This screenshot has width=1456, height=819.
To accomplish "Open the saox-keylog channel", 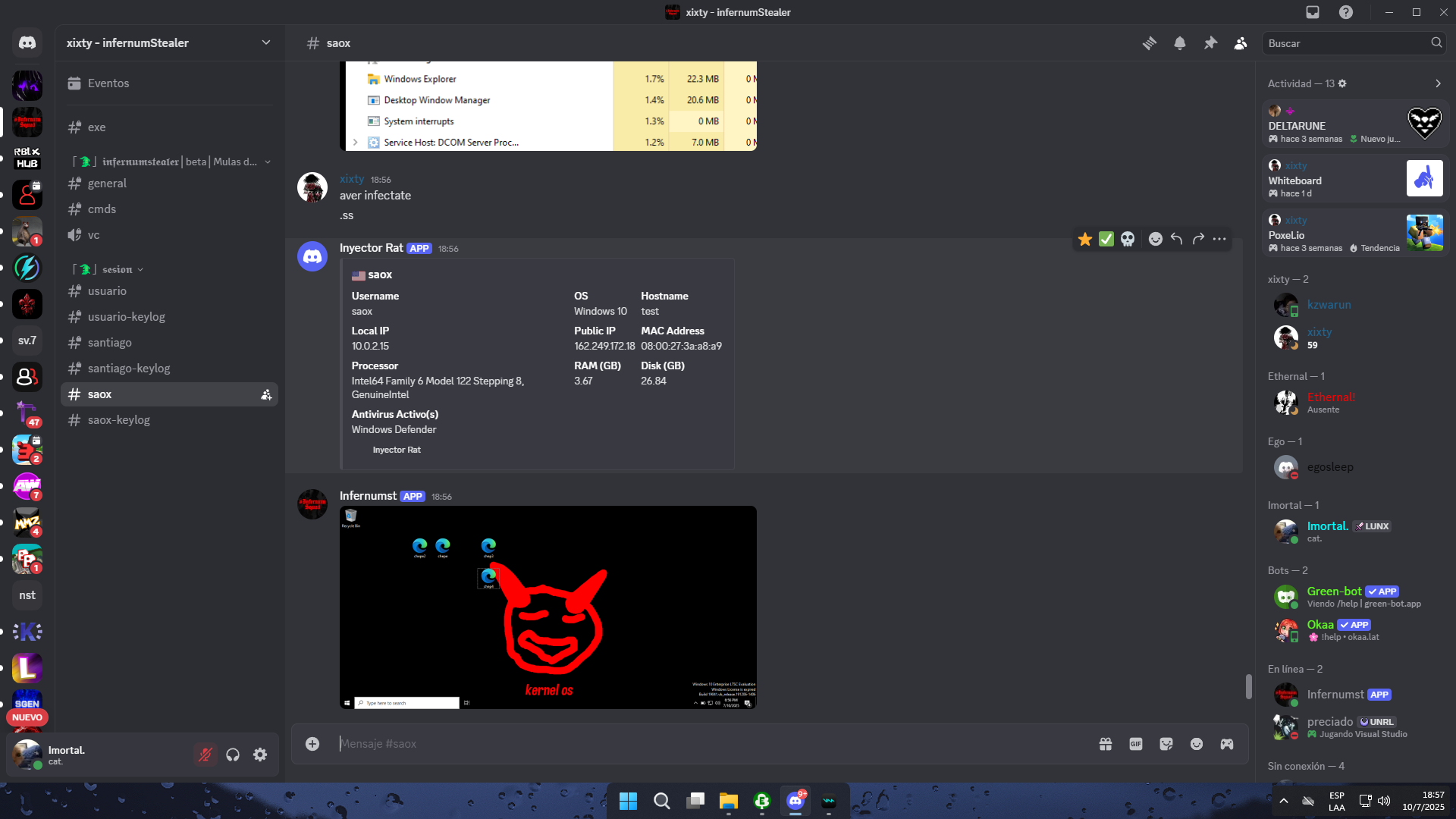I will (169, 420).
